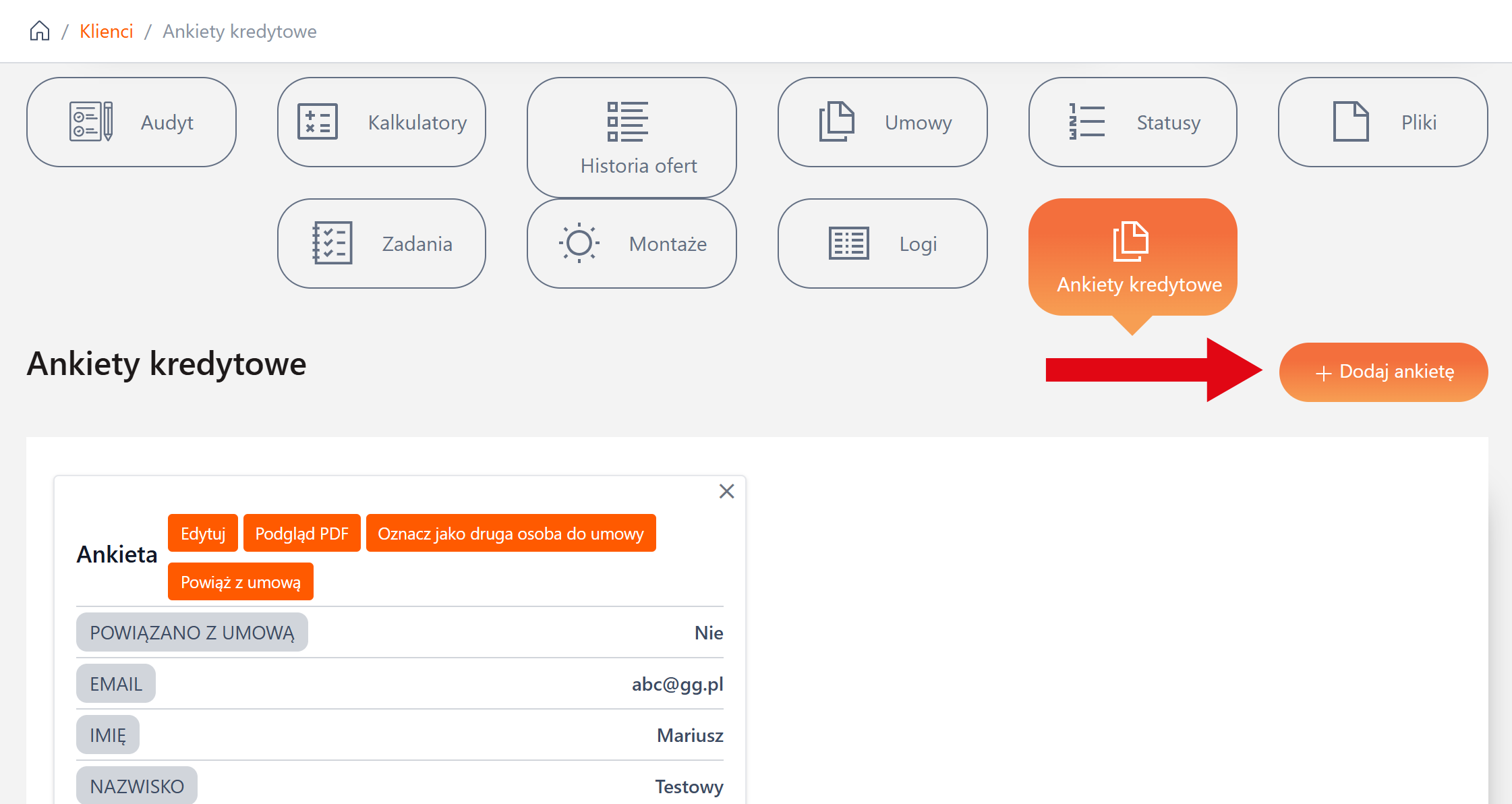
Task: Open the Montaże sun icon
Action: (x=579, y=243)
